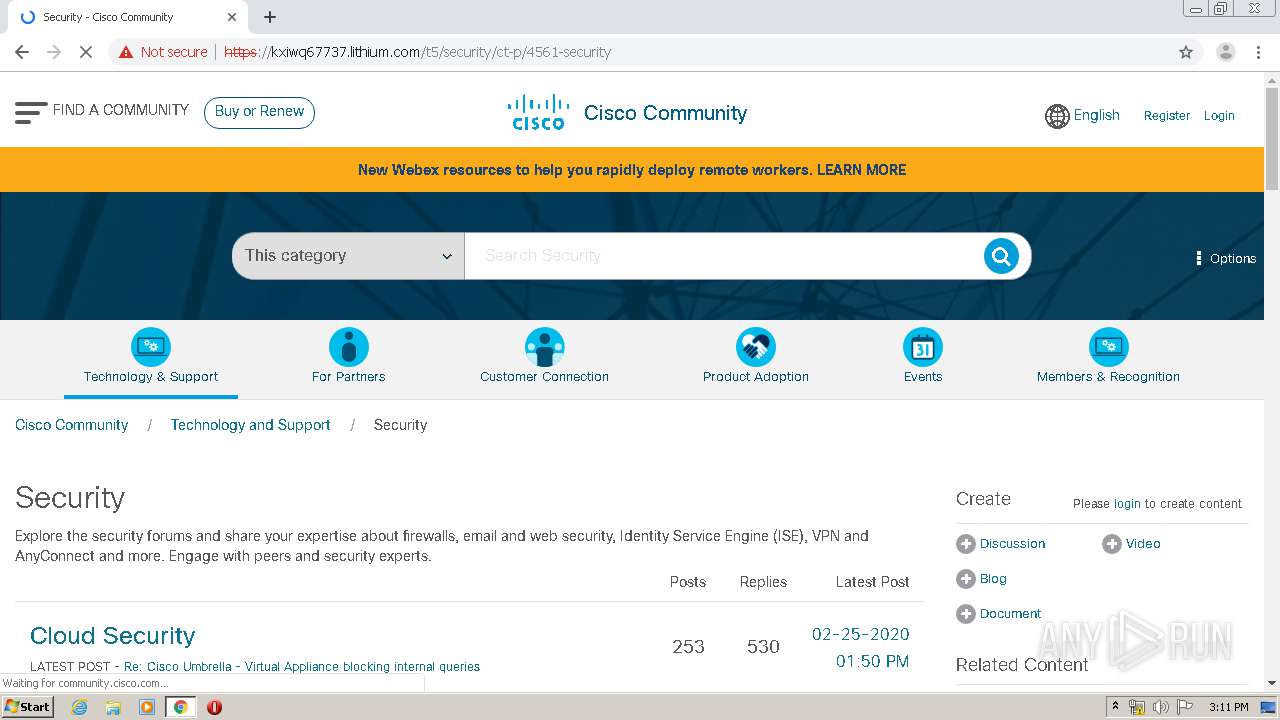The width and height of the screenshot is (1280, 720).
Task: Stop loading the page
Action: tap(86, 52)
